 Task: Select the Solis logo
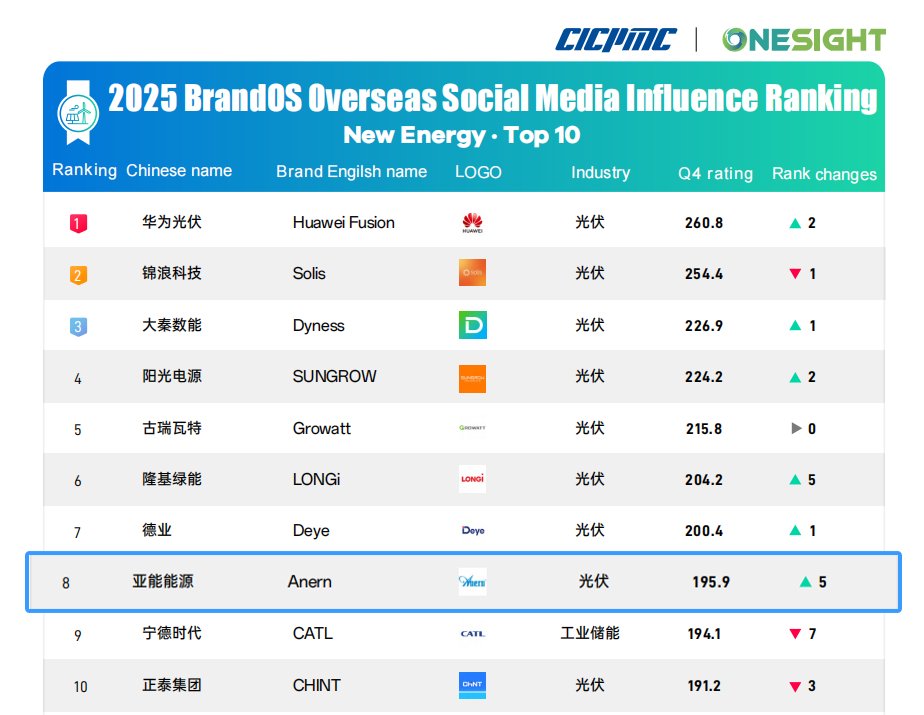point(472,273)
